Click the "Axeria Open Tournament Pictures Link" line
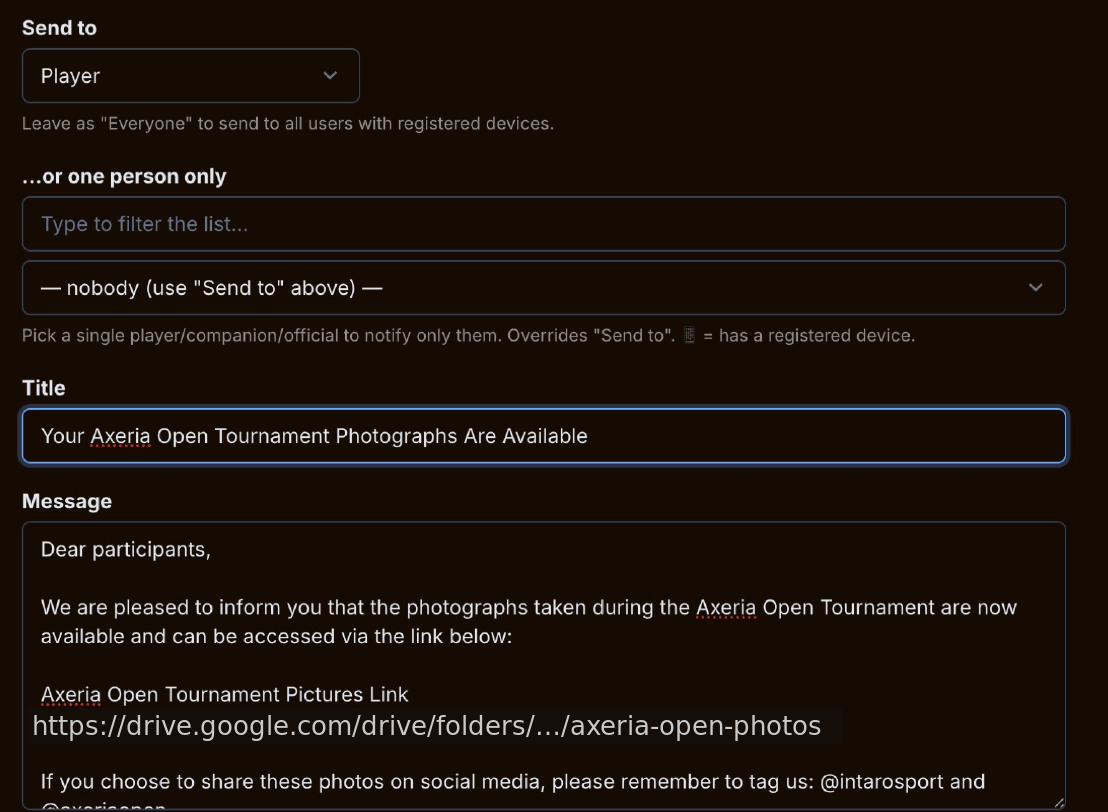1108x812 pixels. pyautogui.click(x=225, y=695)
